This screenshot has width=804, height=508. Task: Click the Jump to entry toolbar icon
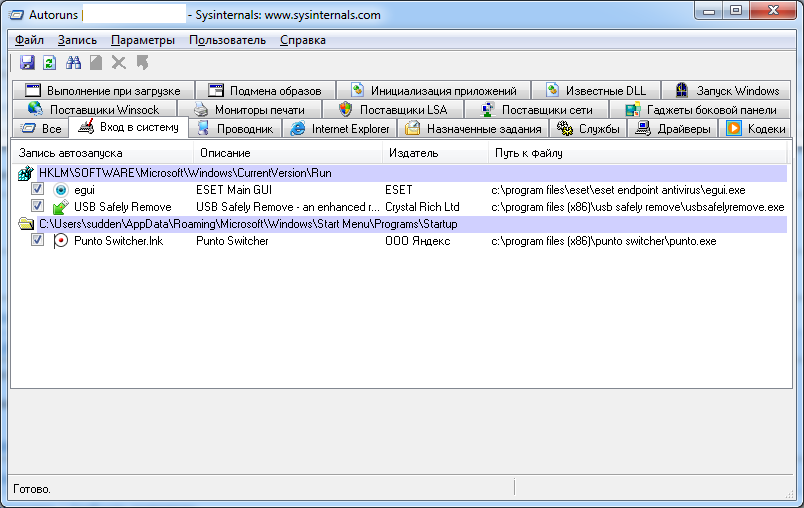click(142, 63)
